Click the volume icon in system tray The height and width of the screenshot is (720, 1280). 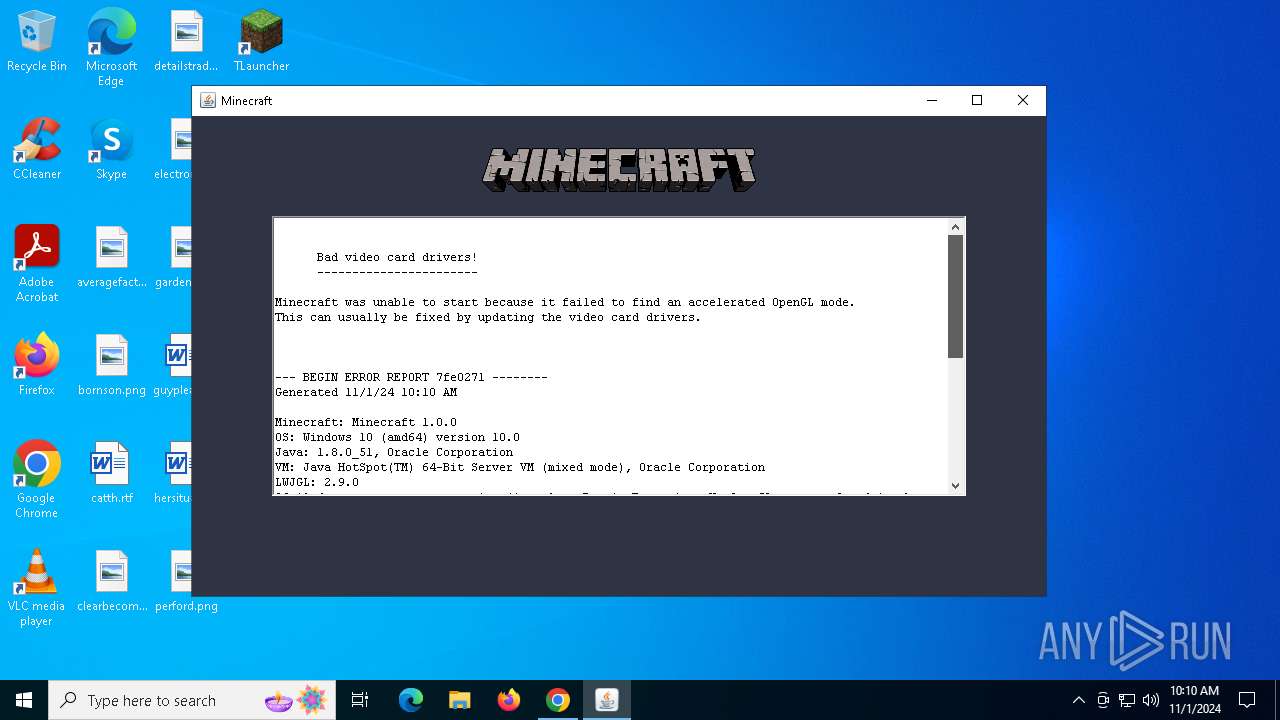click(1151, 700)
